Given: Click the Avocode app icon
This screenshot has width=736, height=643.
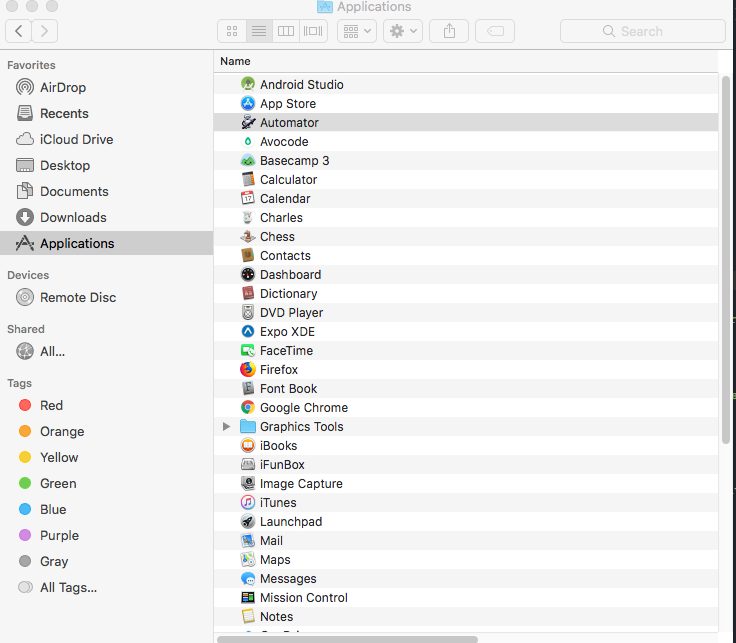Looking at the screenshot, I should point(247,141).
